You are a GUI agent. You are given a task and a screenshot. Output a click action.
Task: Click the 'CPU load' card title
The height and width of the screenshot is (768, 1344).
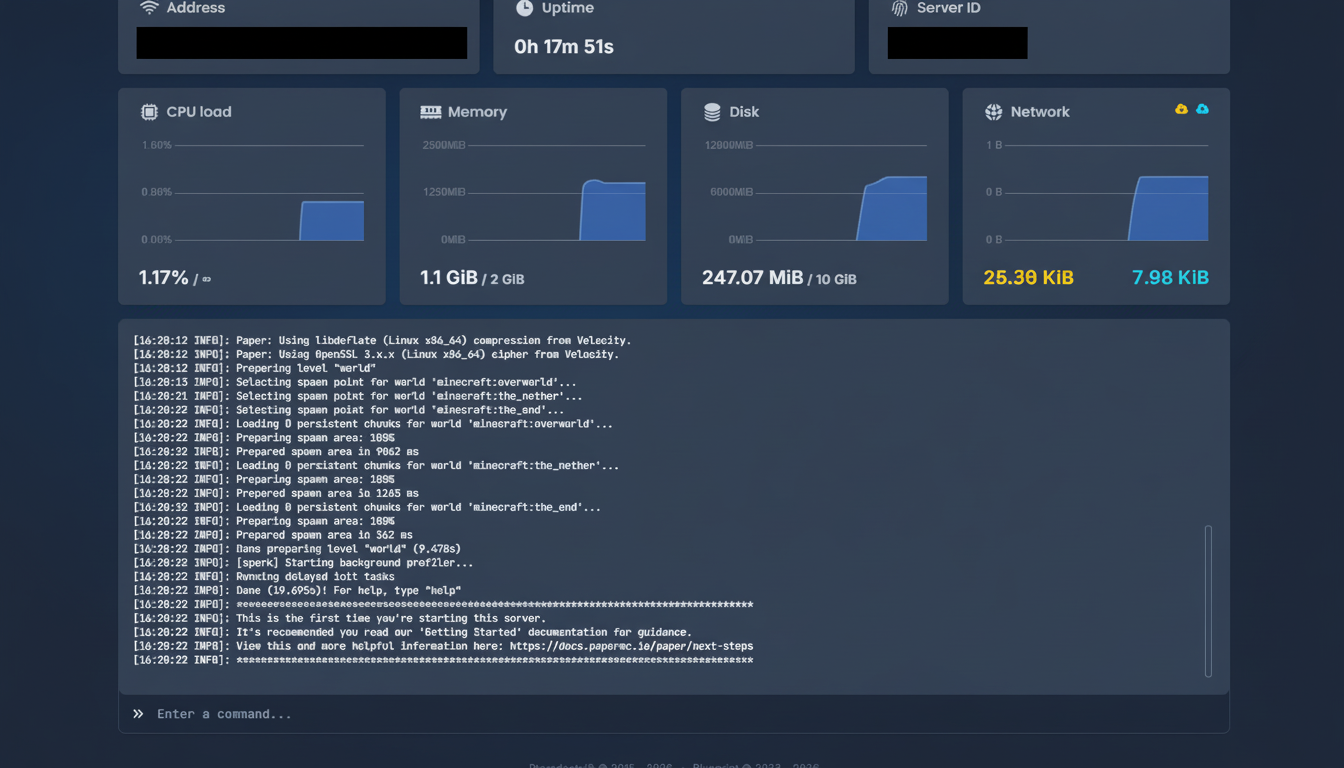pyautogui.click(x=199, y=112)
